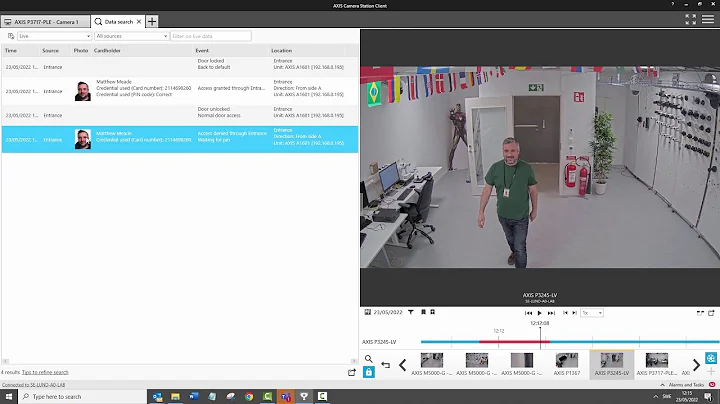Open the 1x playback speed dropdown

coord(592,313)
